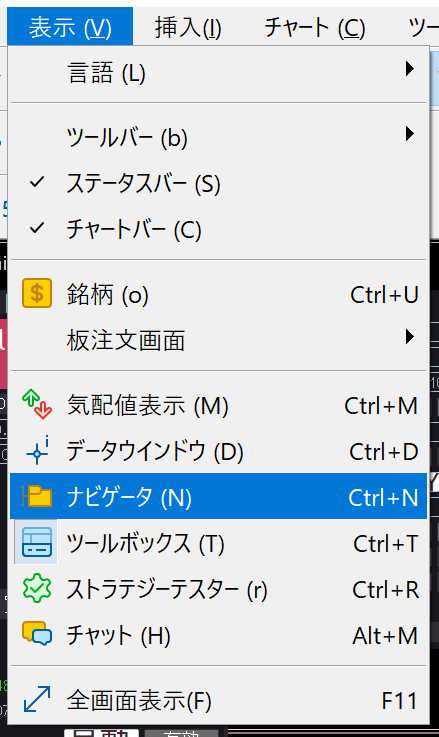
Task: Close the 表示 (V) menu header
Action: click(70, 27)
